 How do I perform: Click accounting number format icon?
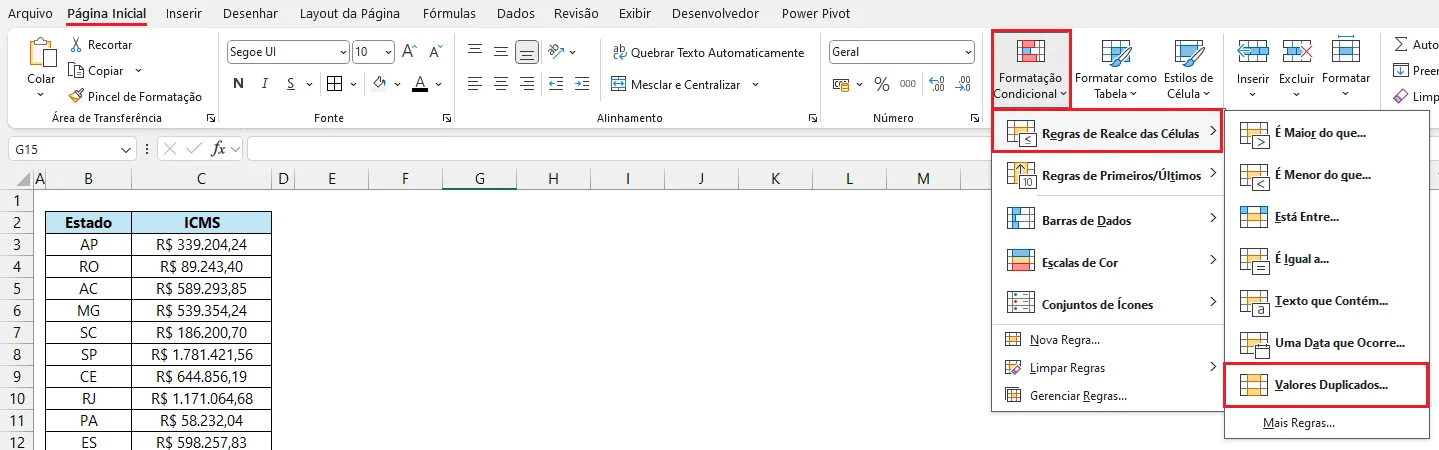click(842, 84)
